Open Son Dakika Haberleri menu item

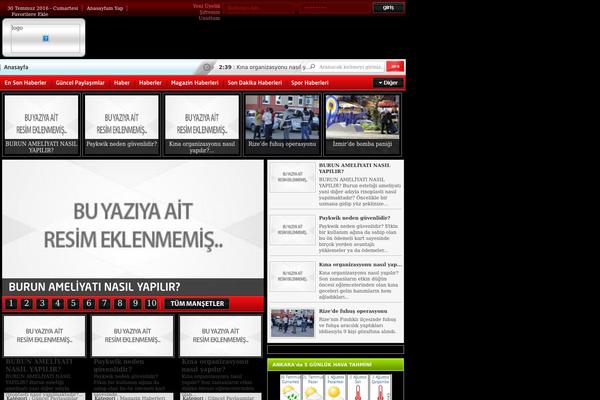point(255,83)
